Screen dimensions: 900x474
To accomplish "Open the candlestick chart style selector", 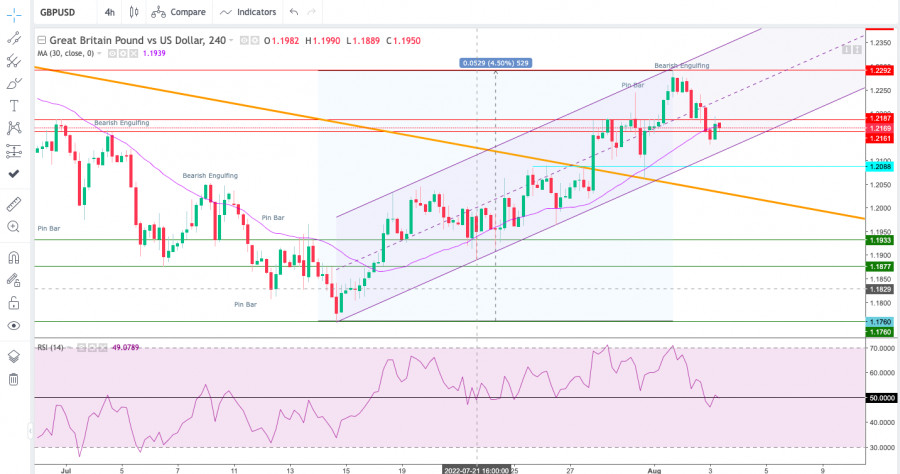I will [x=134, y=12].
